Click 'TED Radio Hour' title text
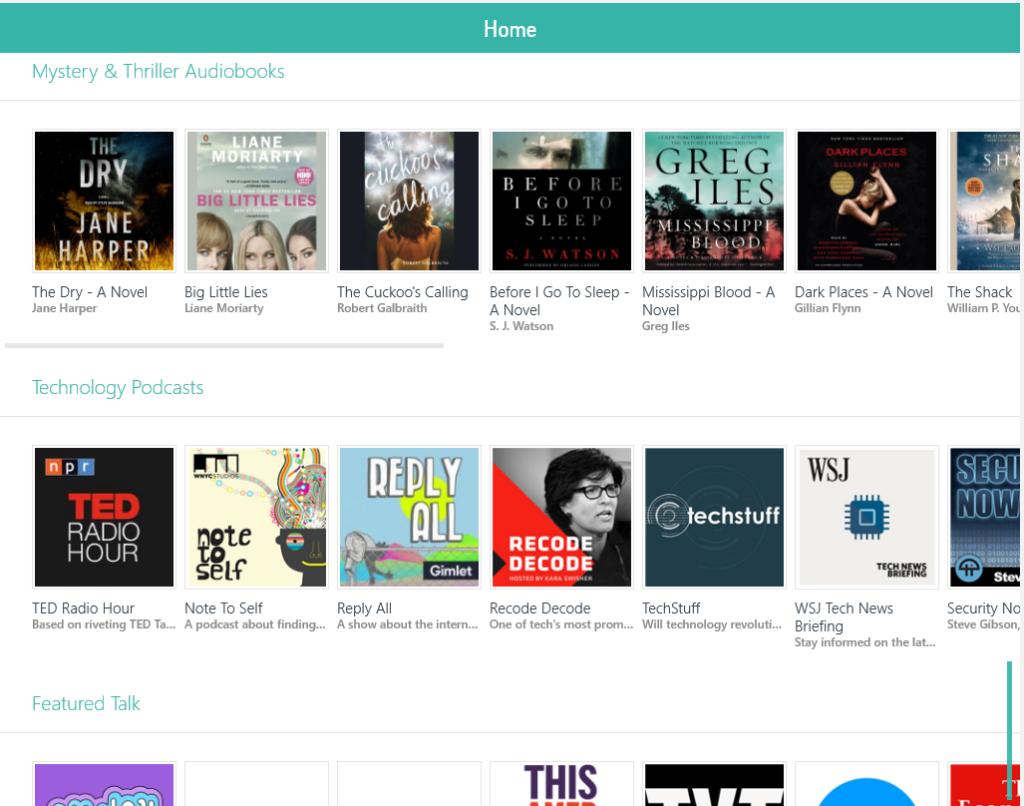 pos(83,608)
